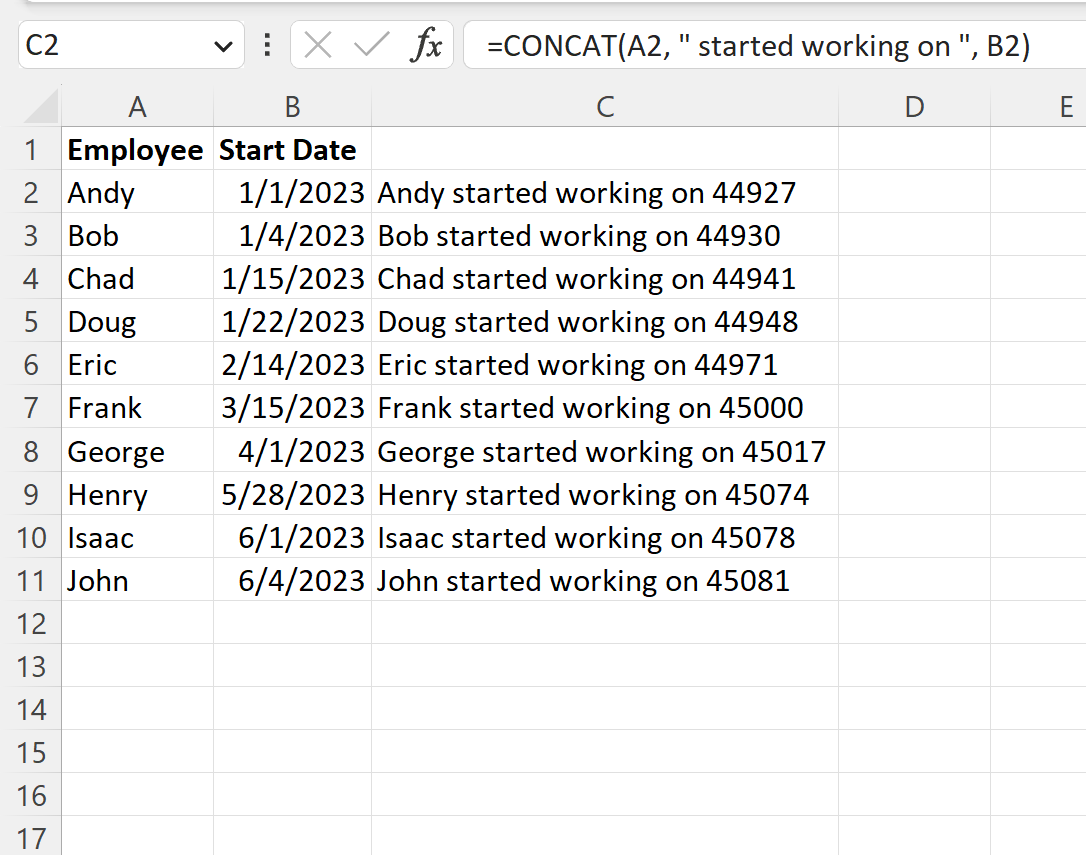Click the Cancel (X) icon beside formula bar
The image size is (1086, 855).
click(x=318, y=45)
